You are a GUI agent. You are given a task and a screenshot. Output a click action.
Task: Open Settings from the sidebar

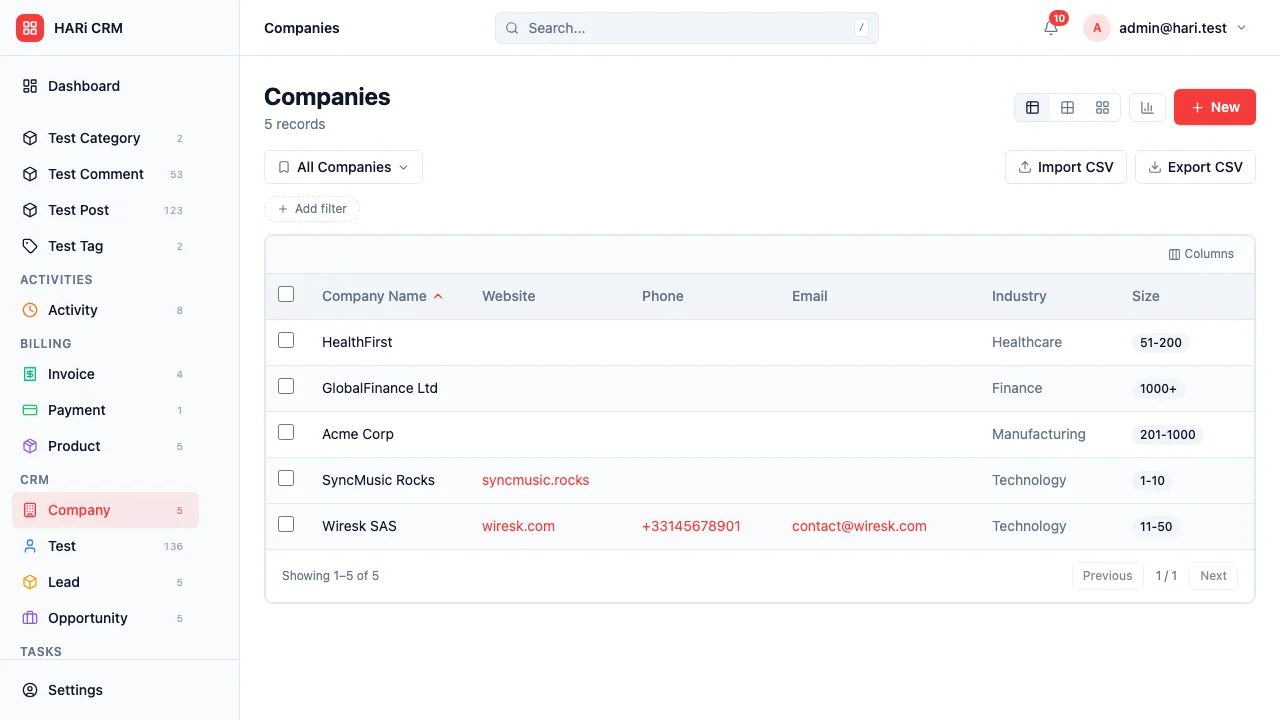75,690
